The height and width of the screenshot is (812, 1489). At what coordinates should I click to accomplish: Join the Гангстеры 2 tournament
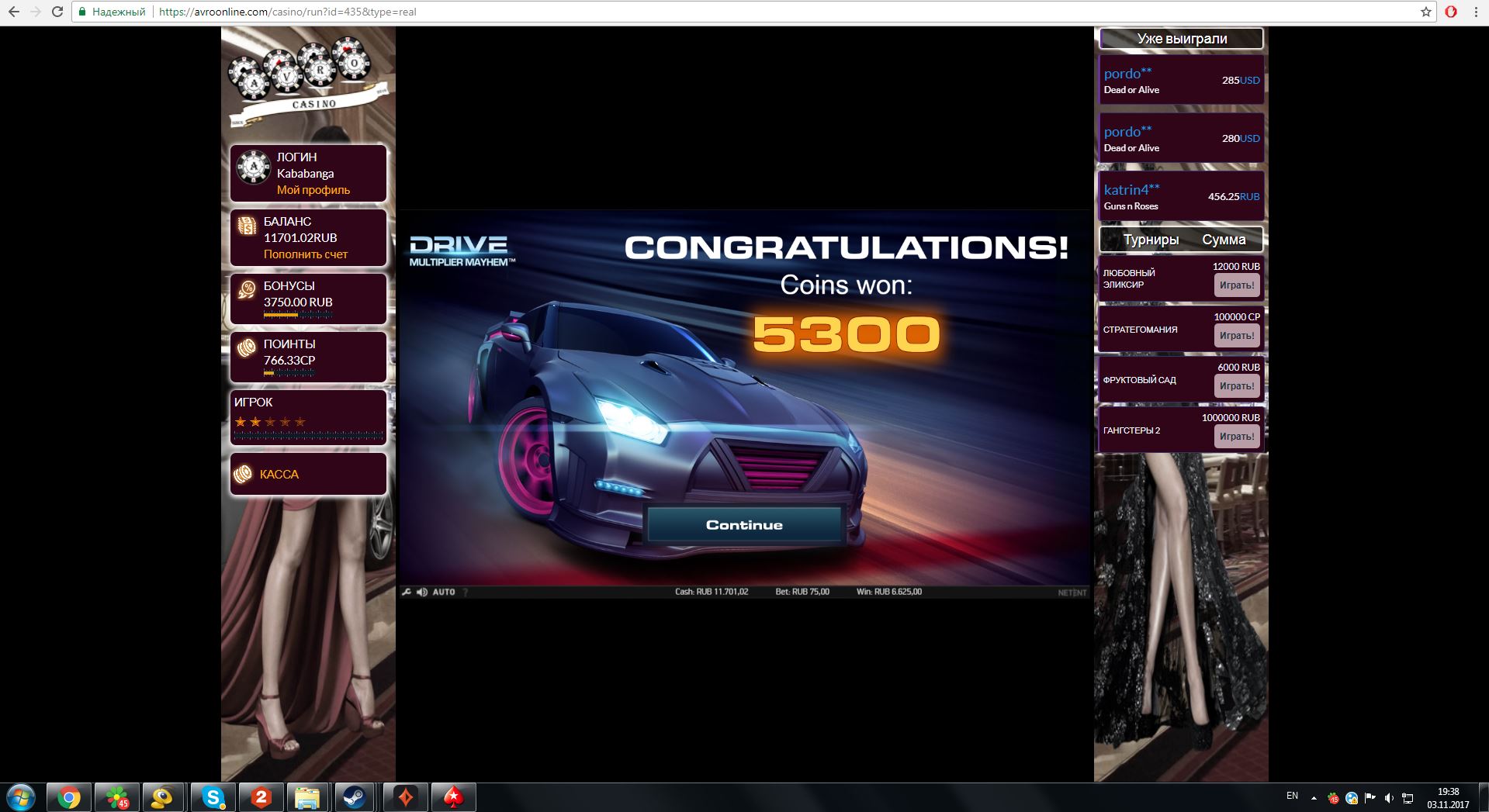(x=1236, y=437)
